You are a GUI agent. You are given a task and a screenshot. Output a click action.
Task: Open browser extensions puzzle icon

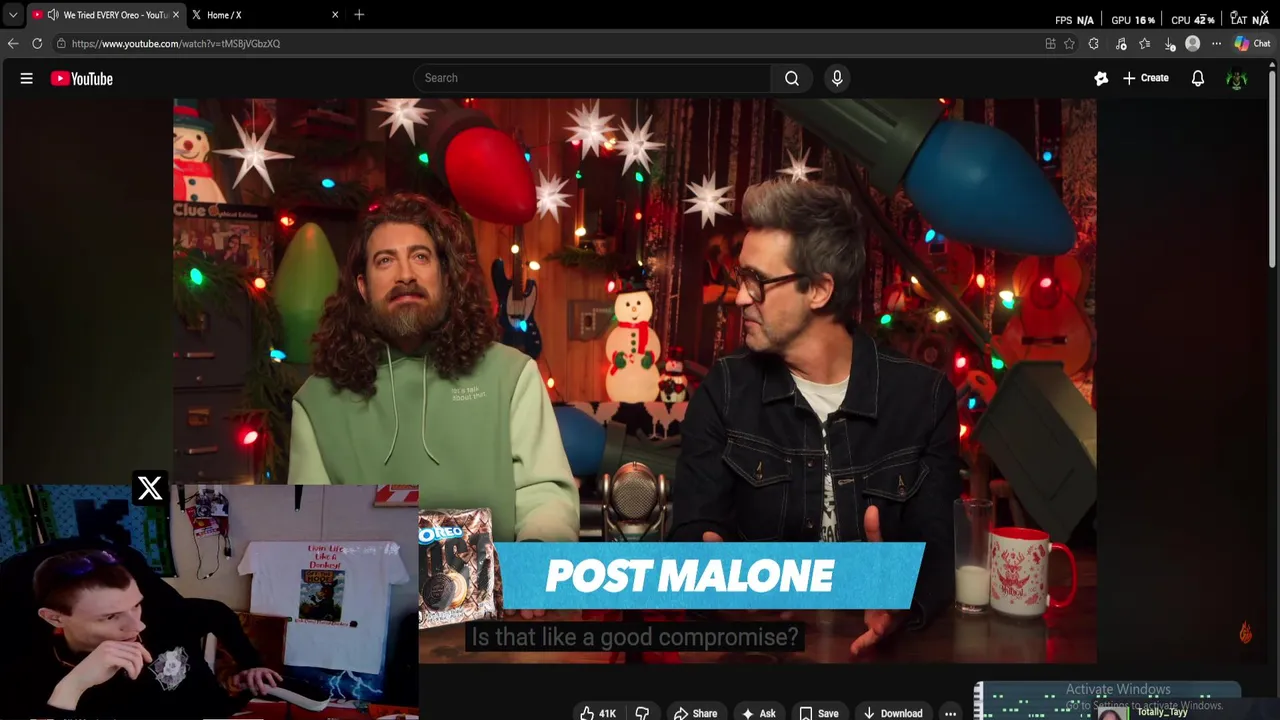pyautogui.click(x=1093, y=44)
